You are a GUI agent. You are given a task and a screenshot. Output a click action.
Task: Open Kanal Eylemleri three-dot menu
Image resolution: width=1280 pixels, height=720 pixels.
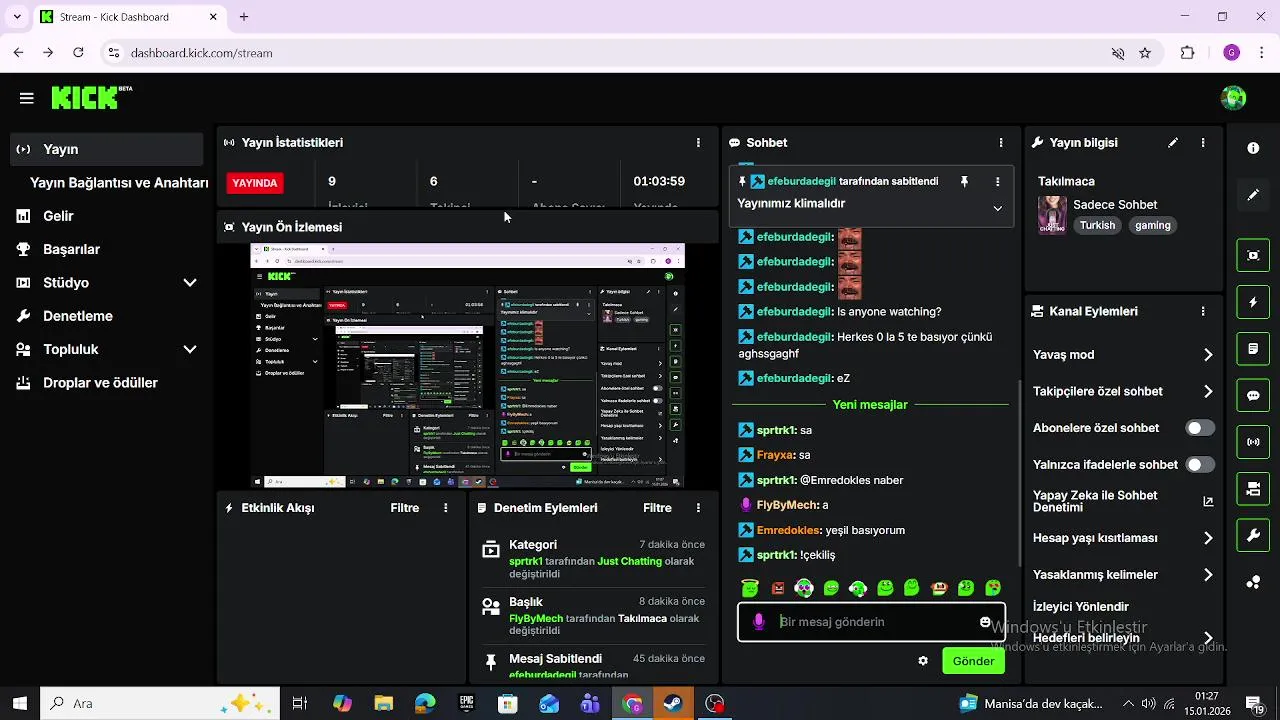pos(1203,311)
